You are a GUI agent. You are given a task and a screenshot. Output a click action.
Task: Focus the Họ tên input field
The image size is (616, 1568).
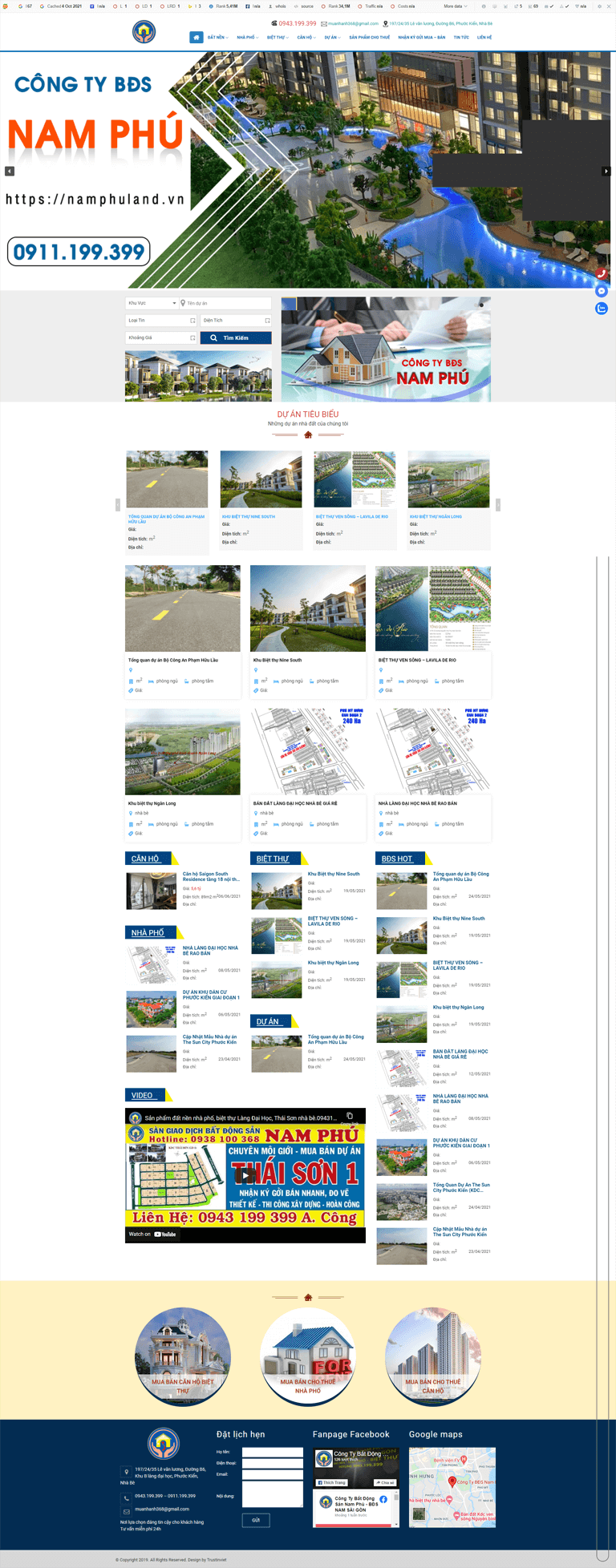pyautogui.click(x=273, y=1452)
